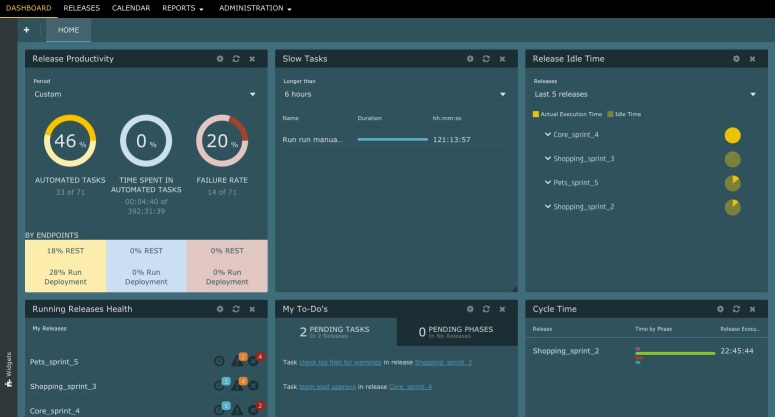Switch to Pending Phases view
Screen dimensions: 775x417
pos(456,332)
